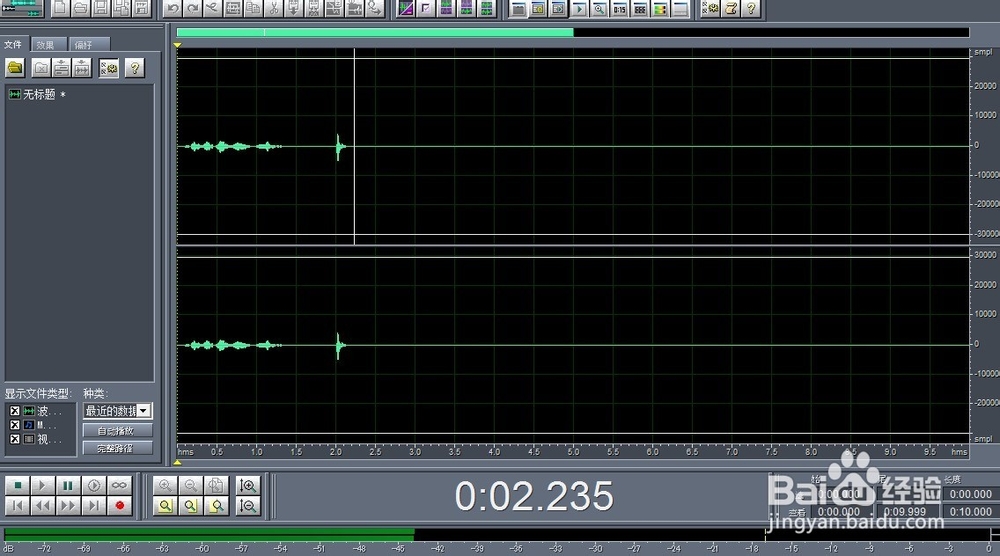Click the magnifier zoom icon in top toolbar

pyautogui.click(x=599, y=9)
